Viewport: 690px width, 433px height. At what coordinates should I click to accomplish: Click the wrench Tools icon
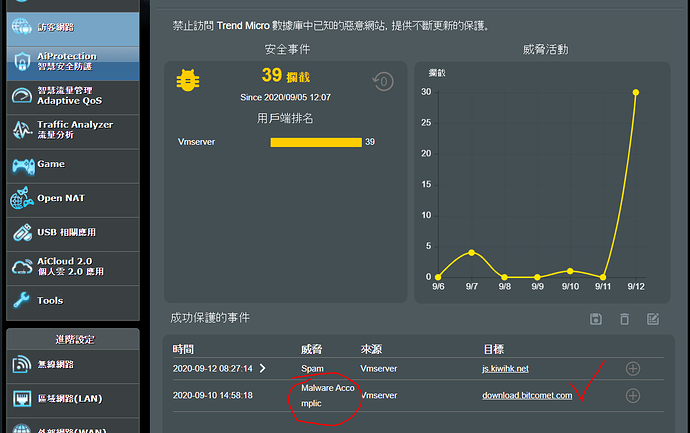click(x=21, y=300)
